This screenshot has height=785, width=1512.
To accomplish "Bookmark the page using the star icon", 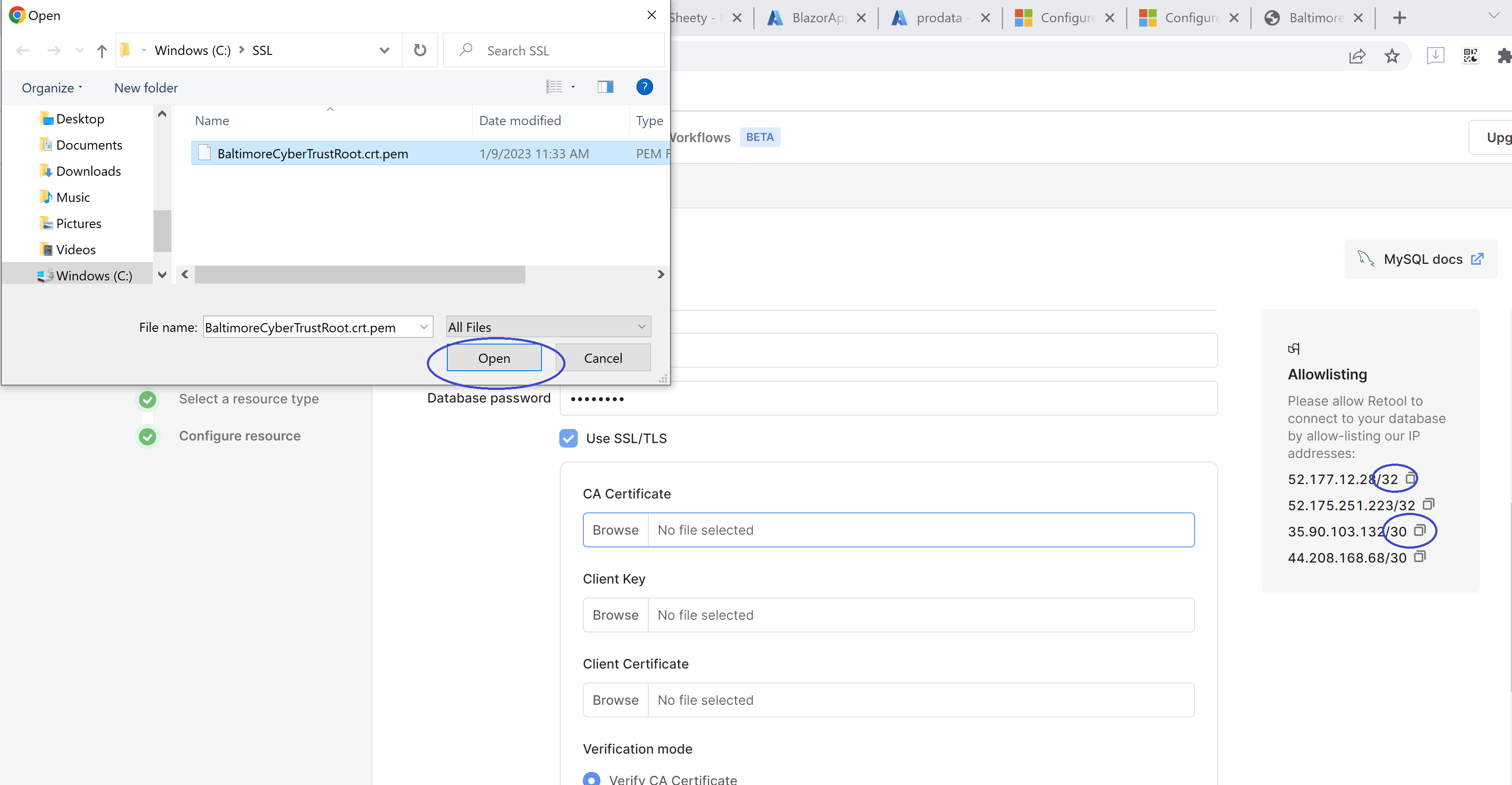I will (x=1392, y=56).
